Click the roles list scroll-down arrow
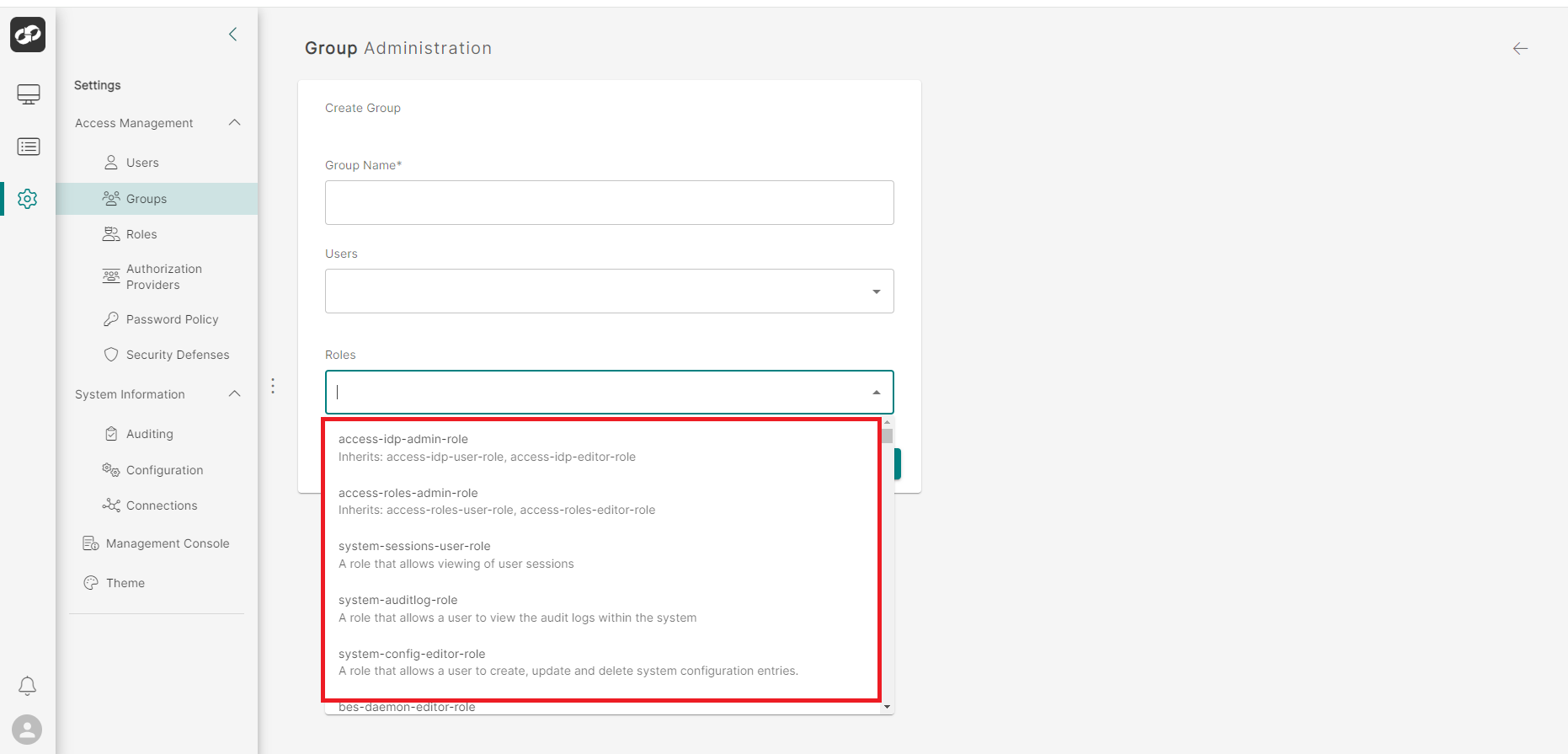The image size is (1568, 754). coord(888,707)
